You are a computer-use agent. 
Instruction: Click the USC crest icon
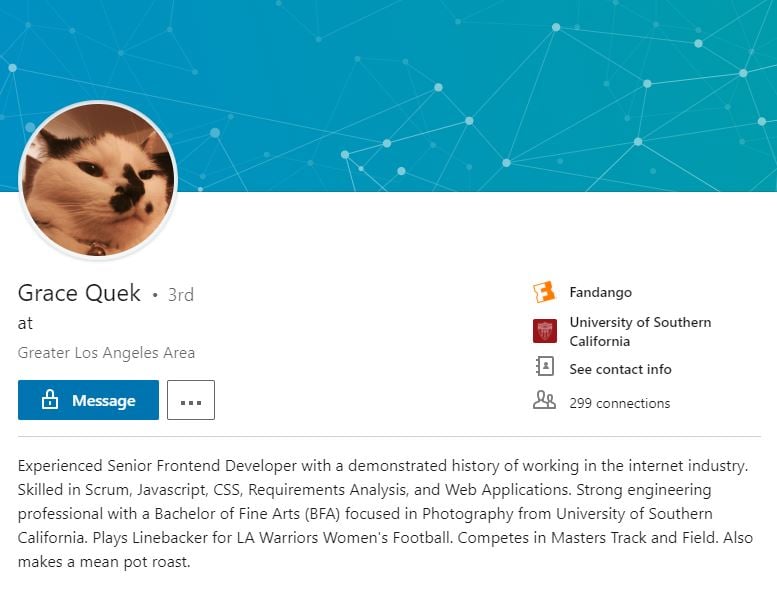(544, 331)
